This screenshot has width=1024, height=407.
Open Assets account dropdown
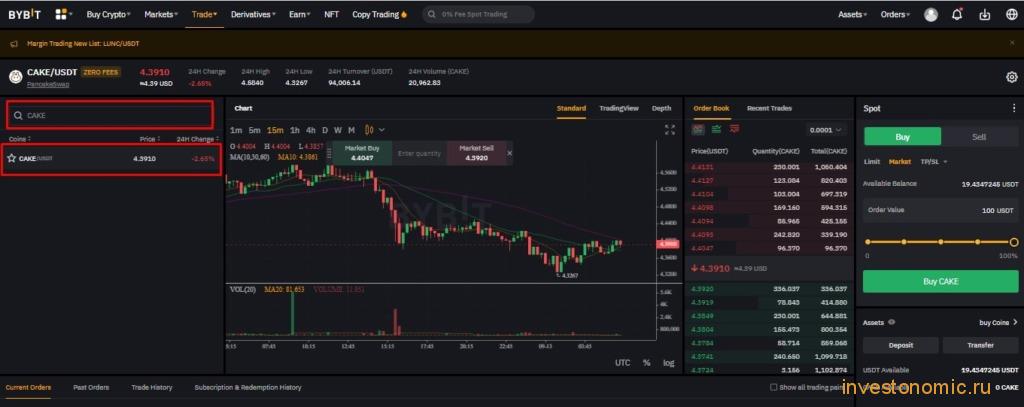click(852, 14)
